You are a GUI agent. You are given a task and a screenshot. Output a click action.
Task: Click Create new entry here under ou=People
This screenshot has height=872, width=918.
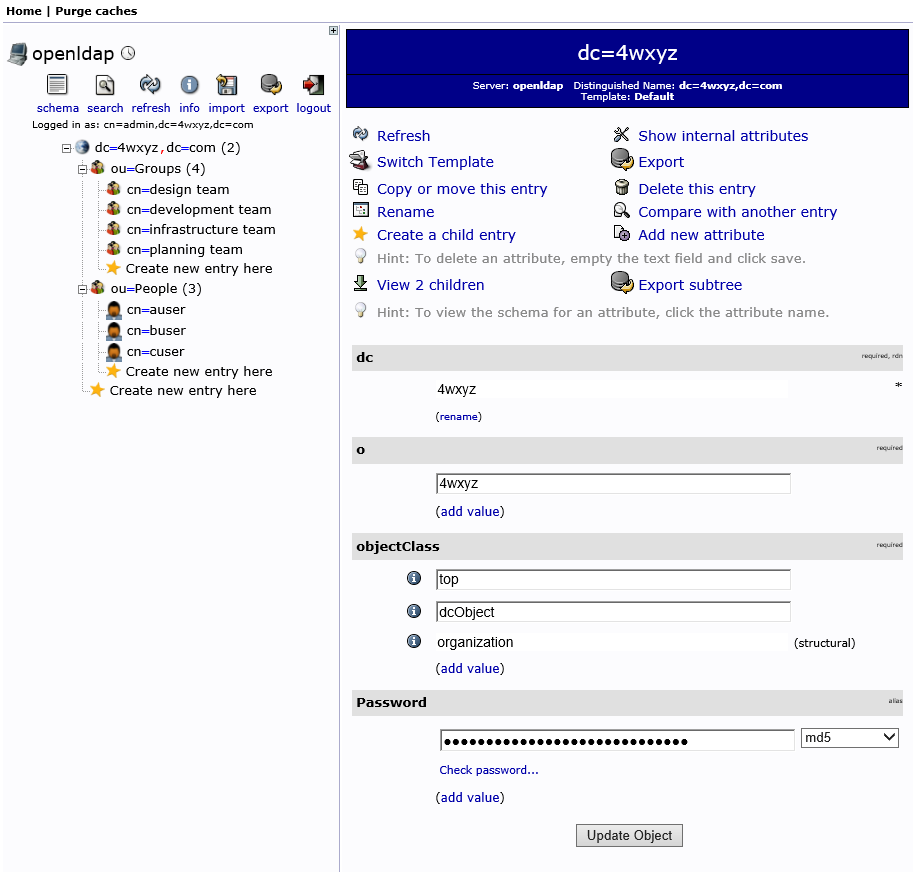pyautogui.click(x=199, y=372)
